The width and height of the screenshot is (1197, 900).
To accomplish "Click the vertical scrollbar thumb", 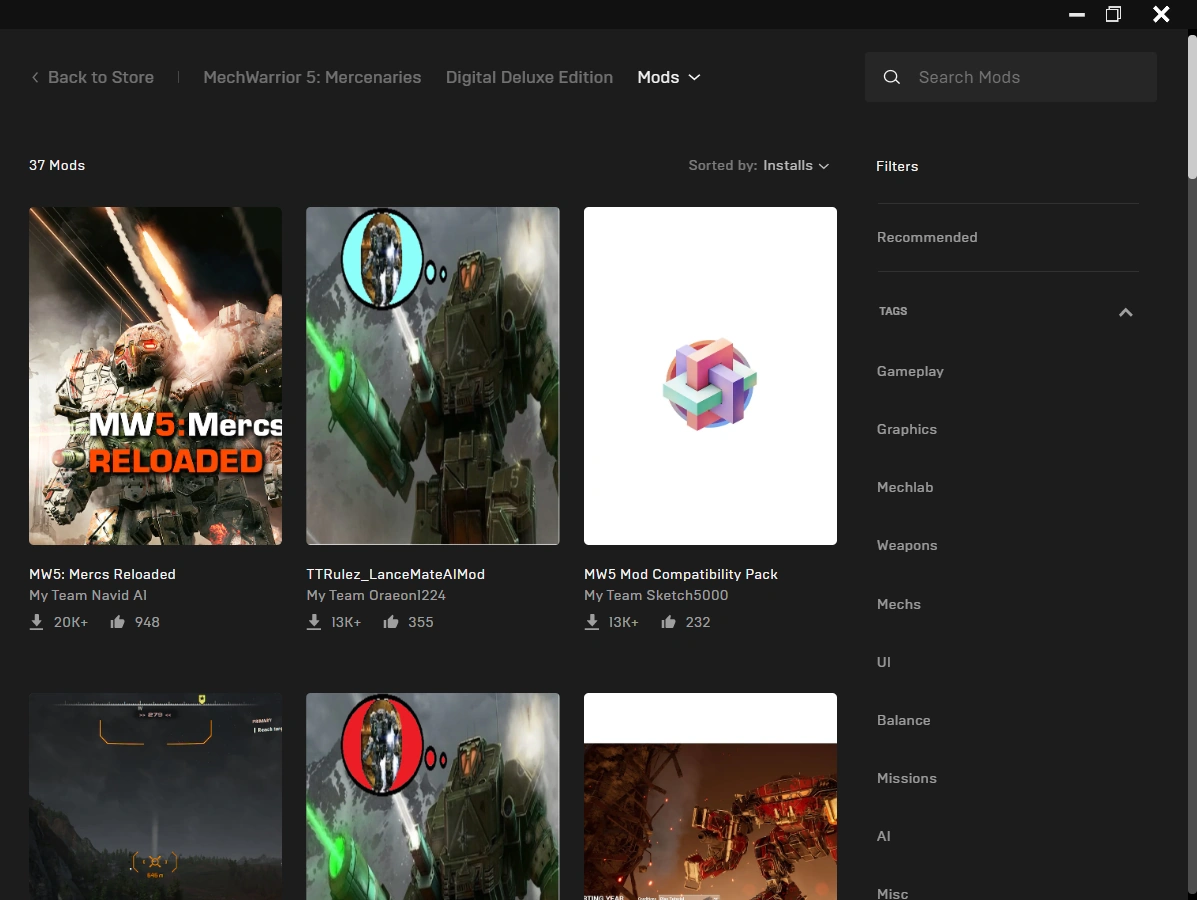I will pyautogui.click(x=1192, y=107).
